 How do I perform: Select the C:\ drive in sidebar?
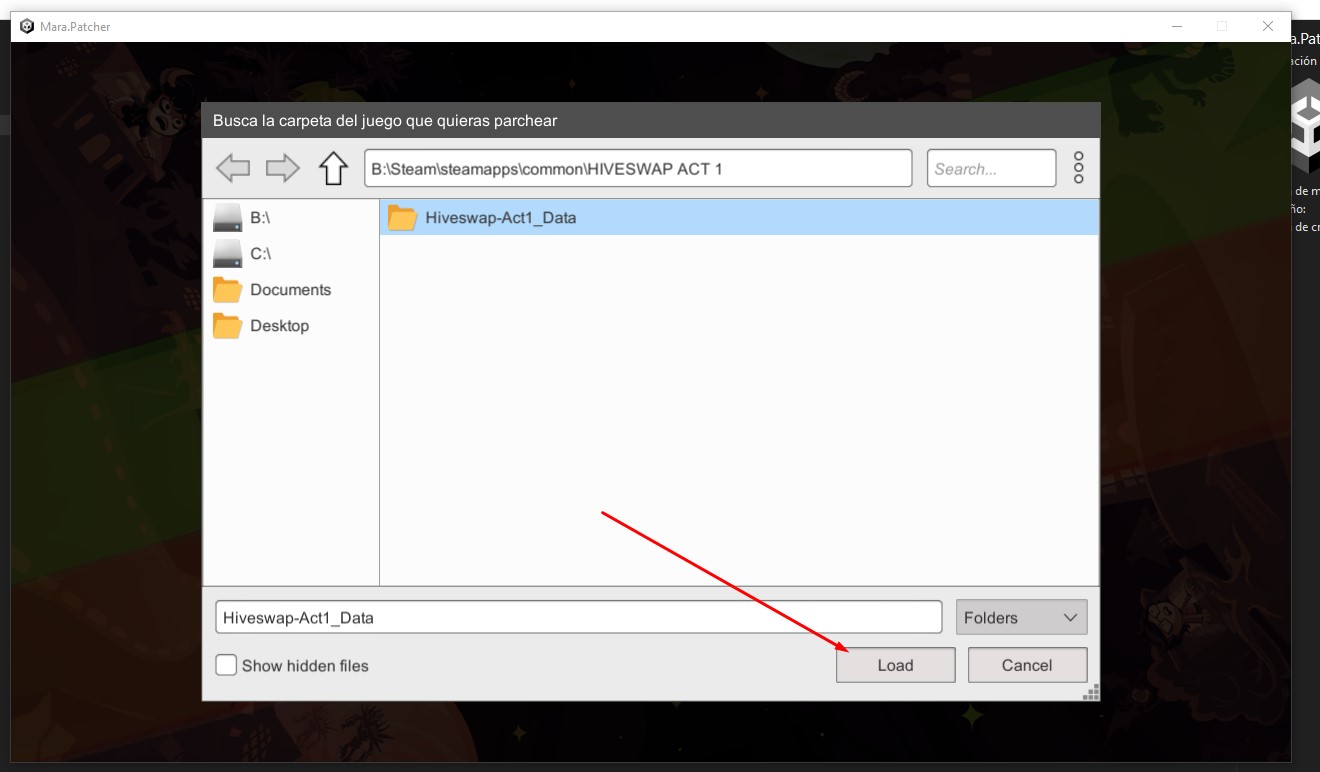290,254
